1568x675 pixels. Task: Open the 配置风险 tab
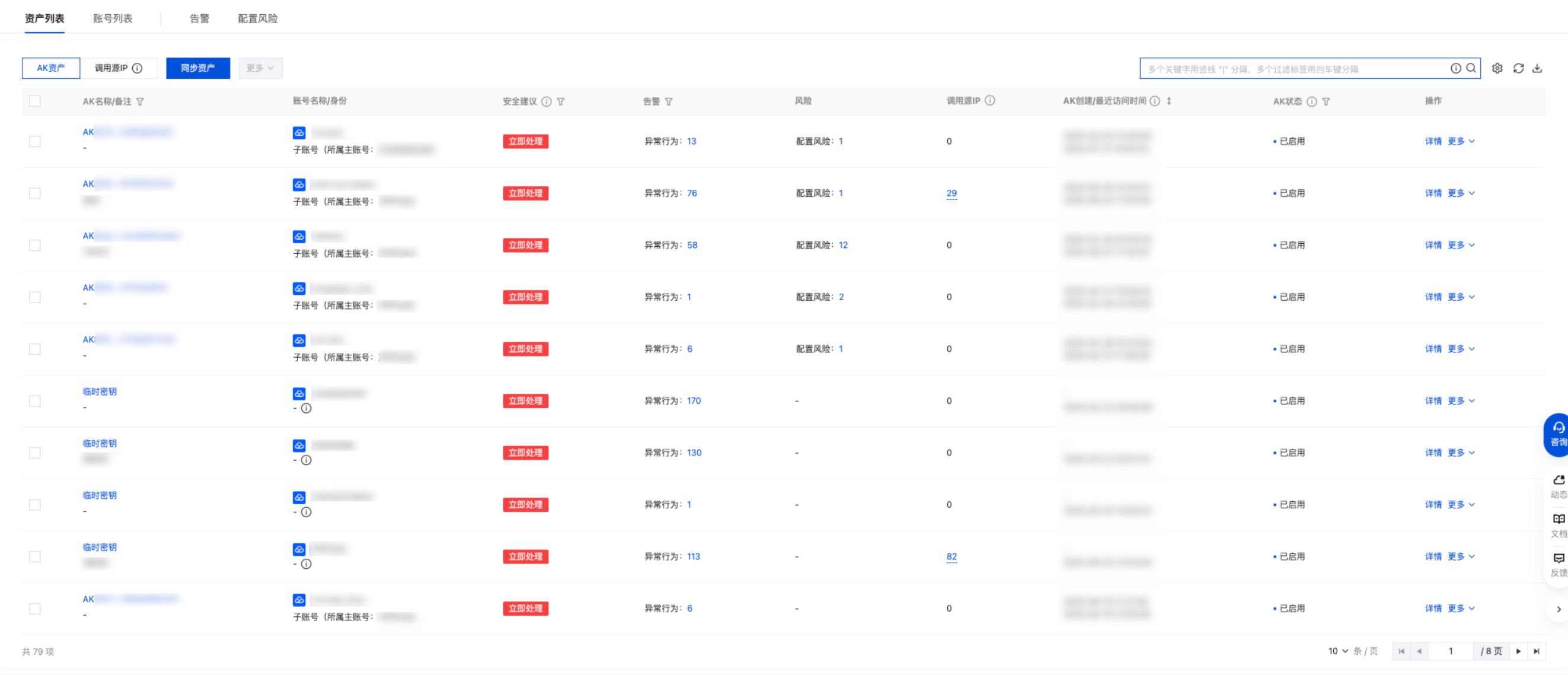point(257,18)
